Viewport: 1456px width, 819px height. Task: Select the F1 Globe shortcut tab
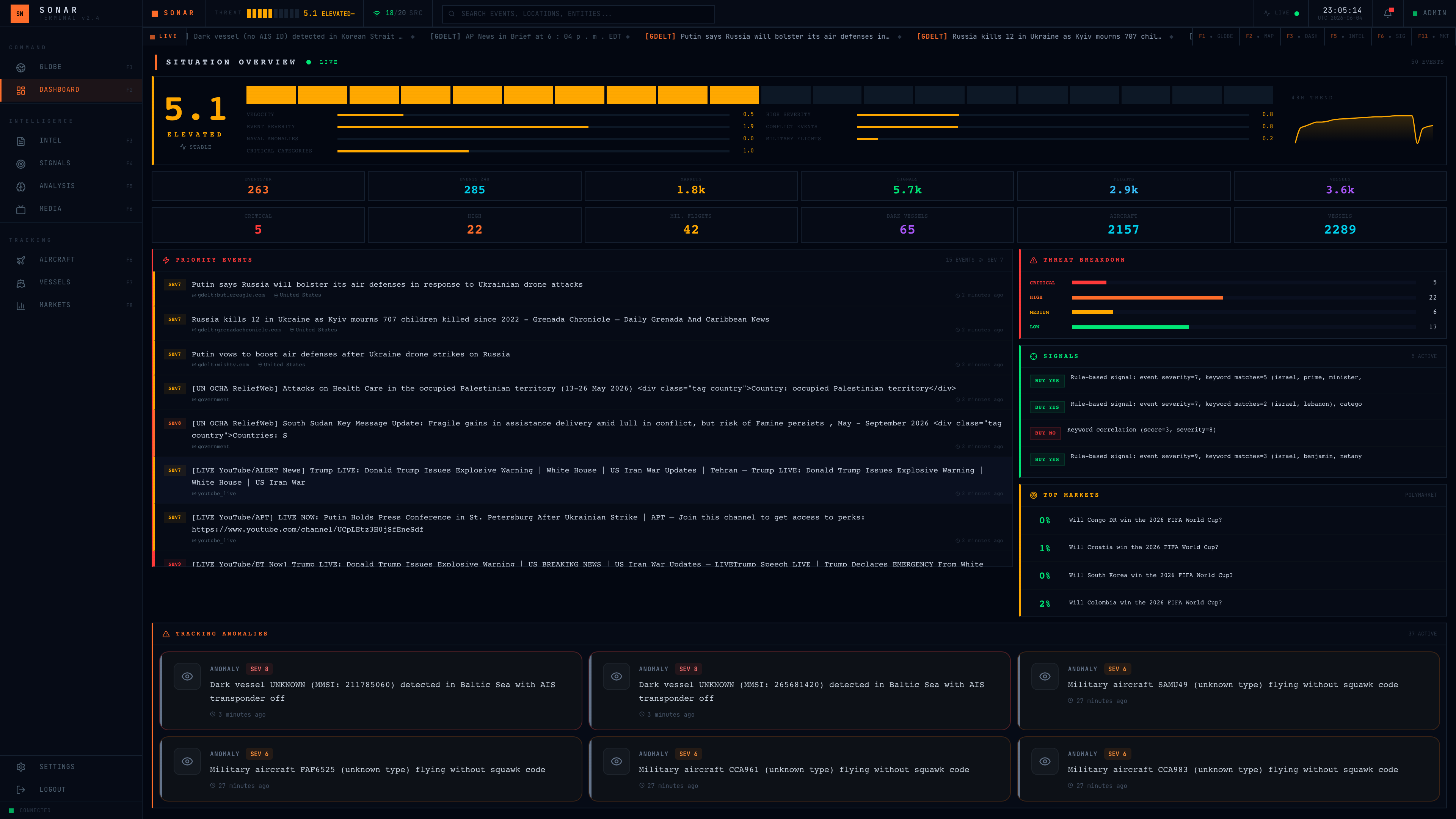pyautogui.click(x=1216, y=36)
